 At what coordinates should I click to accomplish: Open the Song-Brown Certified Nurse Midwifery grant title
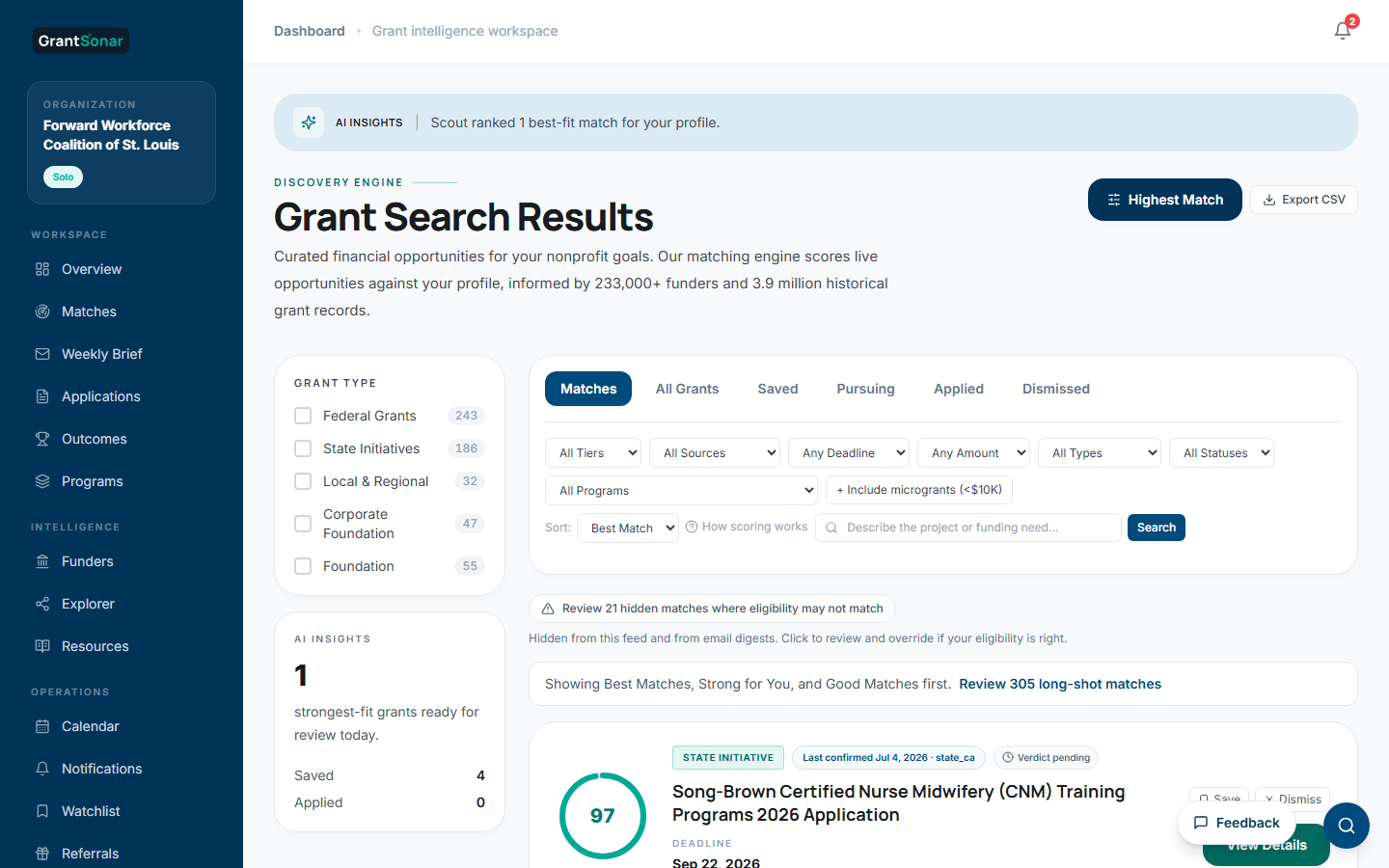coord(899,803)
